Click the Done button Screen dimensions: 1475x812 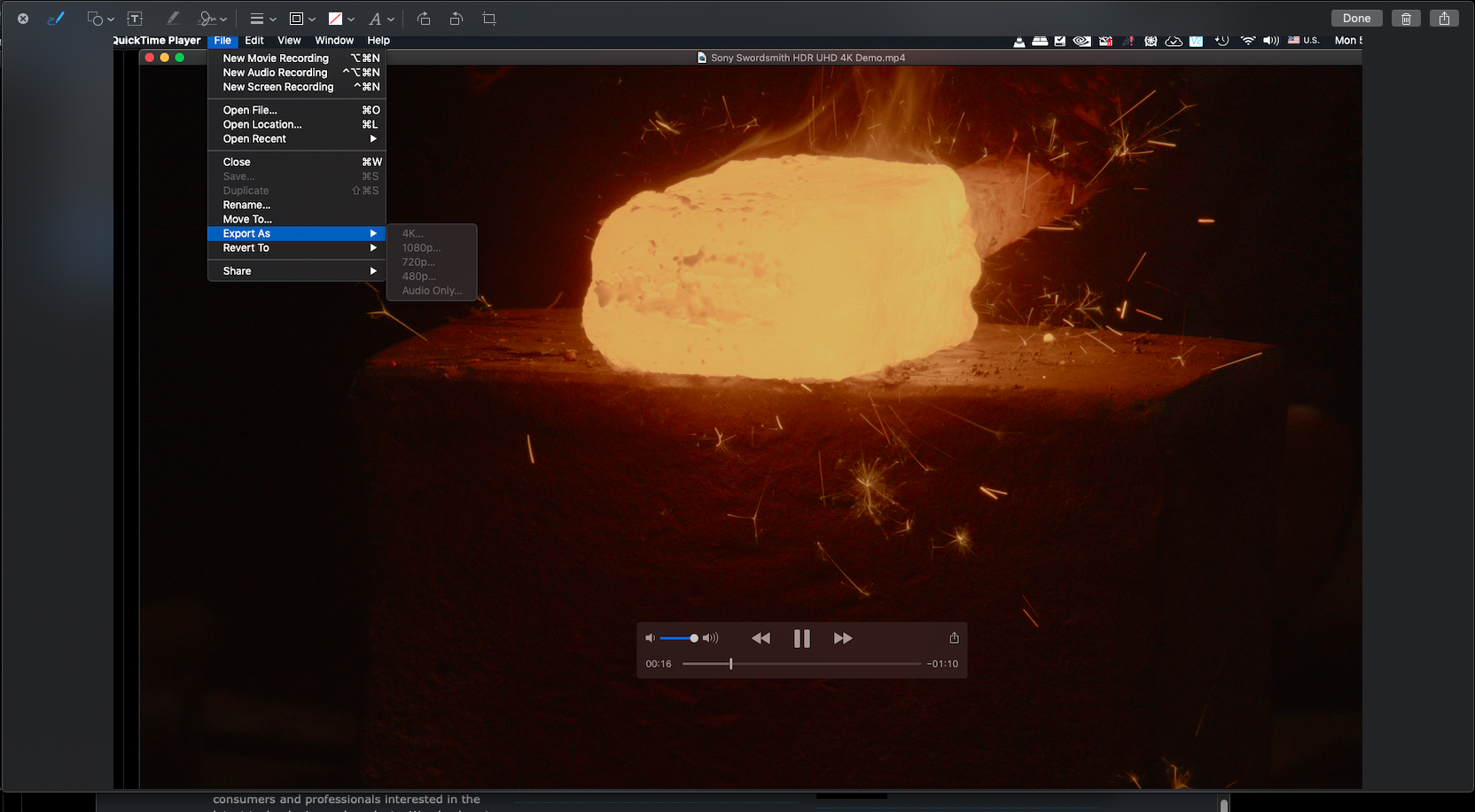[1356, 19]
